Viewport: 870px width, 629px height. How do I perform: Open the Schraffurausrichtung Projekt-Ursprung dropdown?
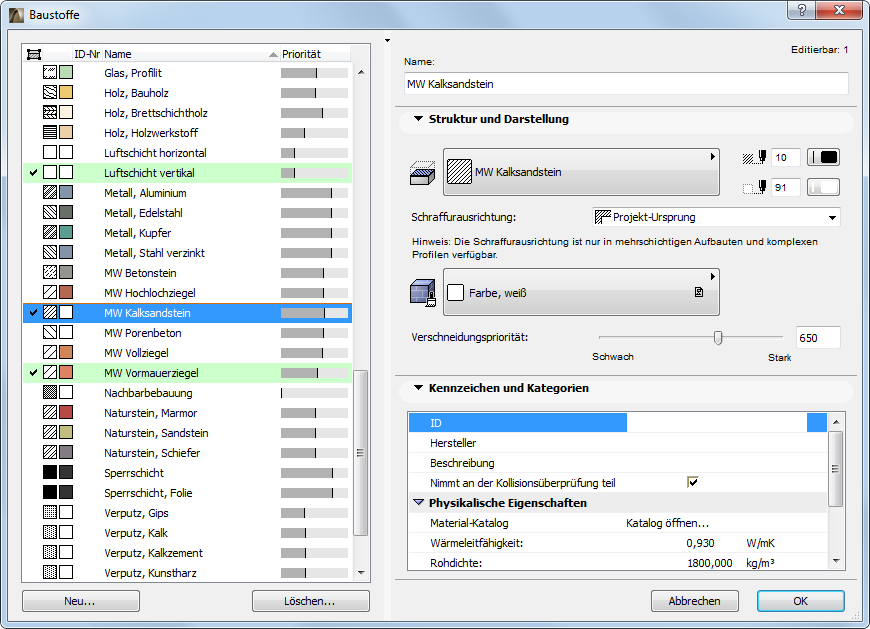point(716,217)
